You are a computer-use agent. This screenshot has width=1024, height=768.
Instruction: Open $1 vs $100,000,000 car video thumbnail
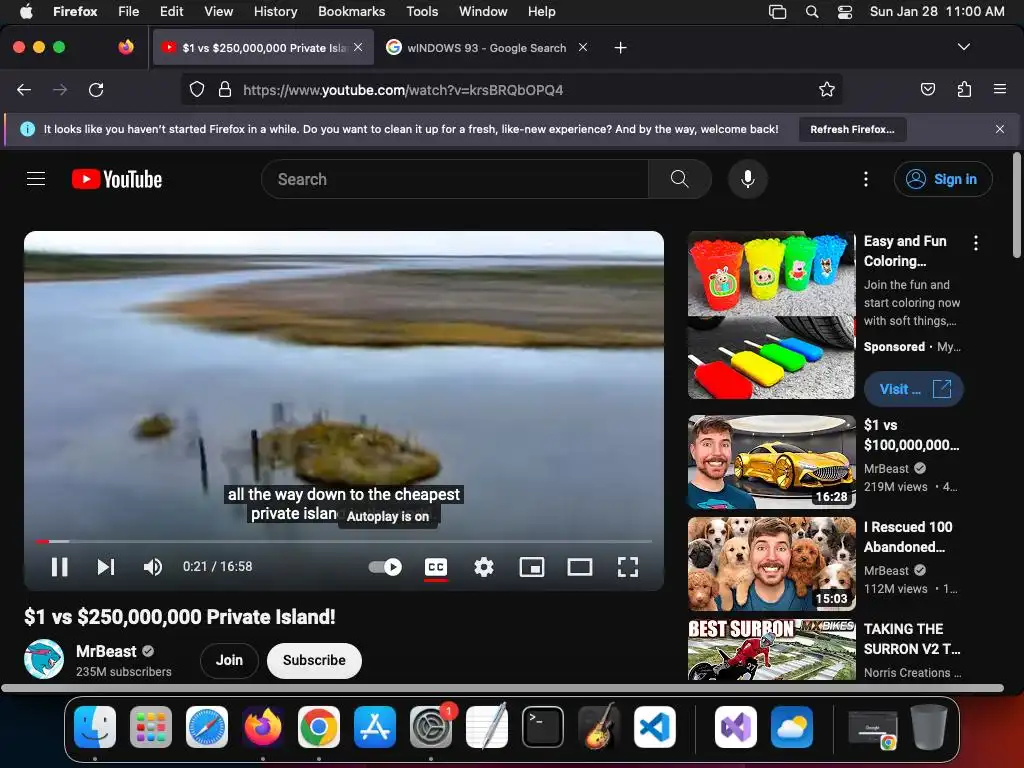771,462
